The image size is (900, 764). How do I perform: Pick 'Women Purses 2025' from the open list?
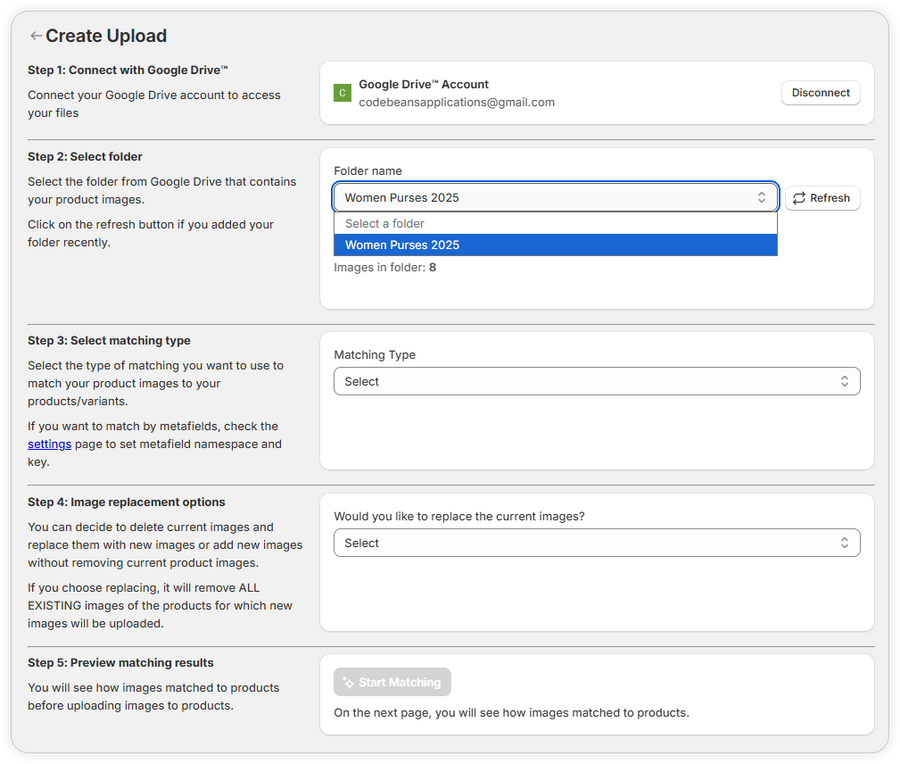pyautogui.click(x=555, y=245)
